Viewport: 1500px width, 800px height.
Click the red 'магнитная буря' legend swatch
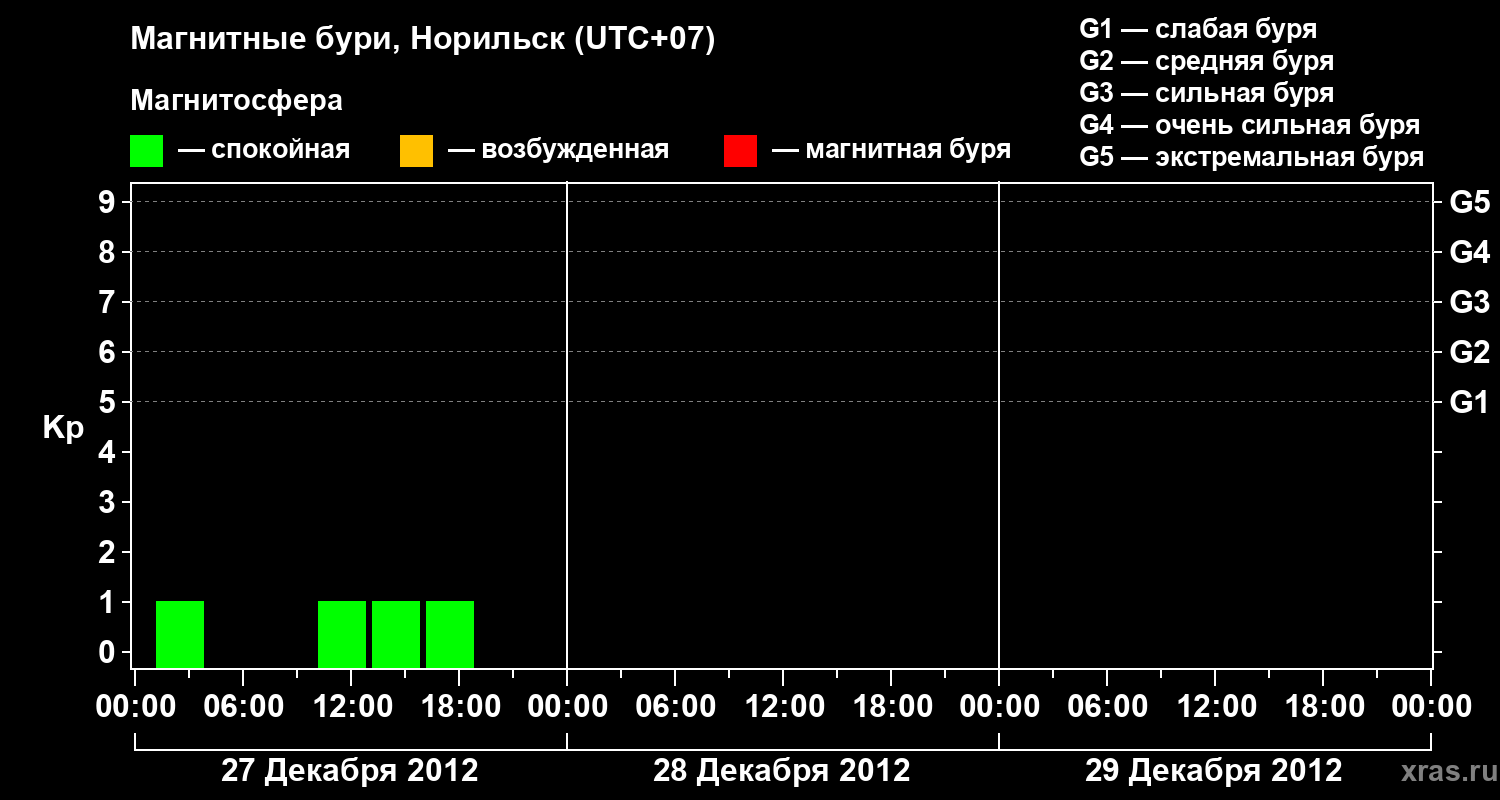[740, 150]
